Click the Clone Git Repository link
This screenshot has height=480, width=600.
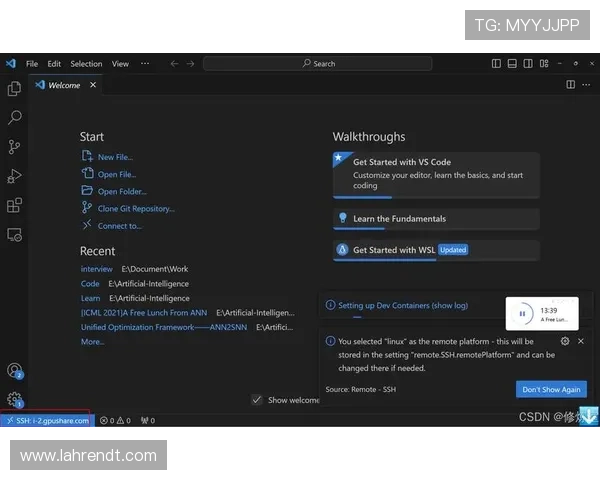click(x=135, y=208)
